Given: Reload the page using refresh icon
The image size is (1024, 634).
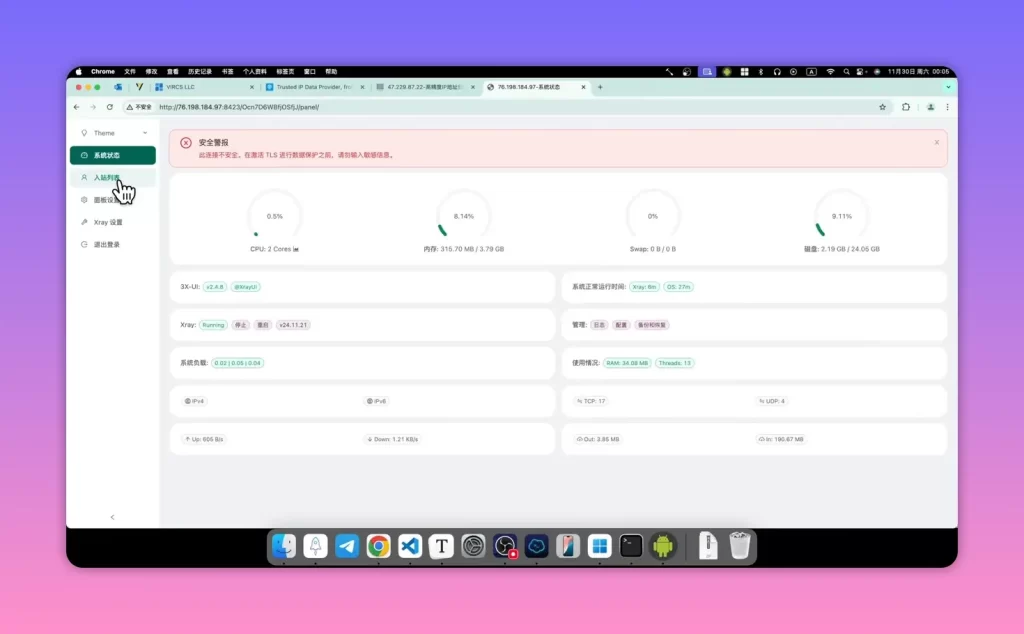Looking at the screenshot, I should [110, 107].
